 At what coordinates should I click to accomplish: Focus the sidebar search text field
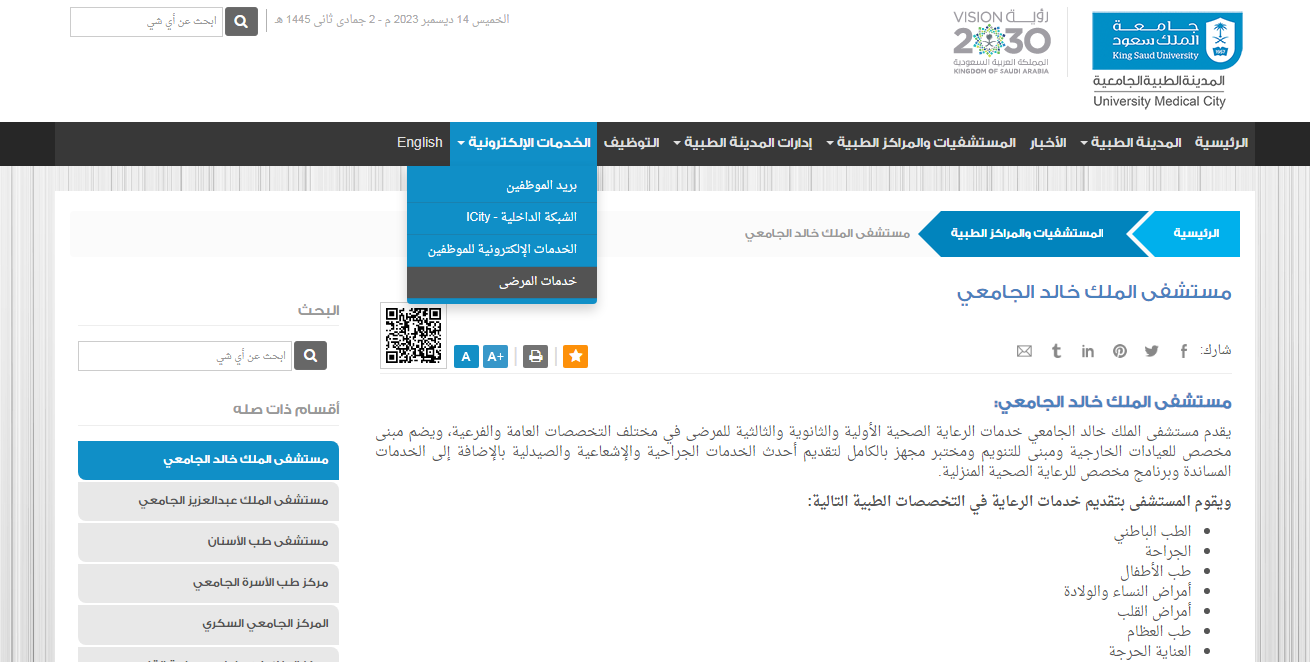pos(185,356)
